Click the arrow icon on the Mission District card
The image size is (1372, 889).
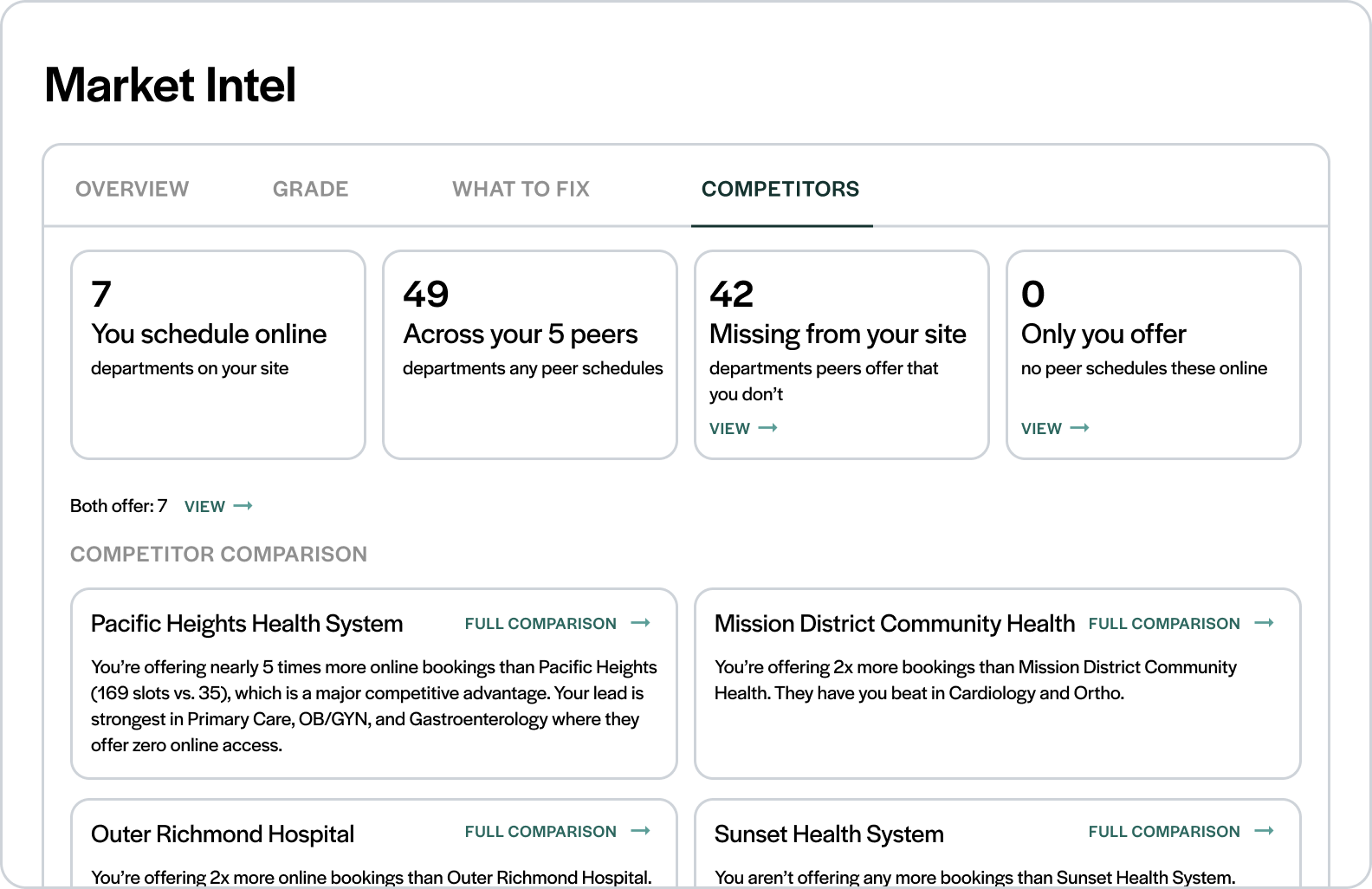[1265, 623]
